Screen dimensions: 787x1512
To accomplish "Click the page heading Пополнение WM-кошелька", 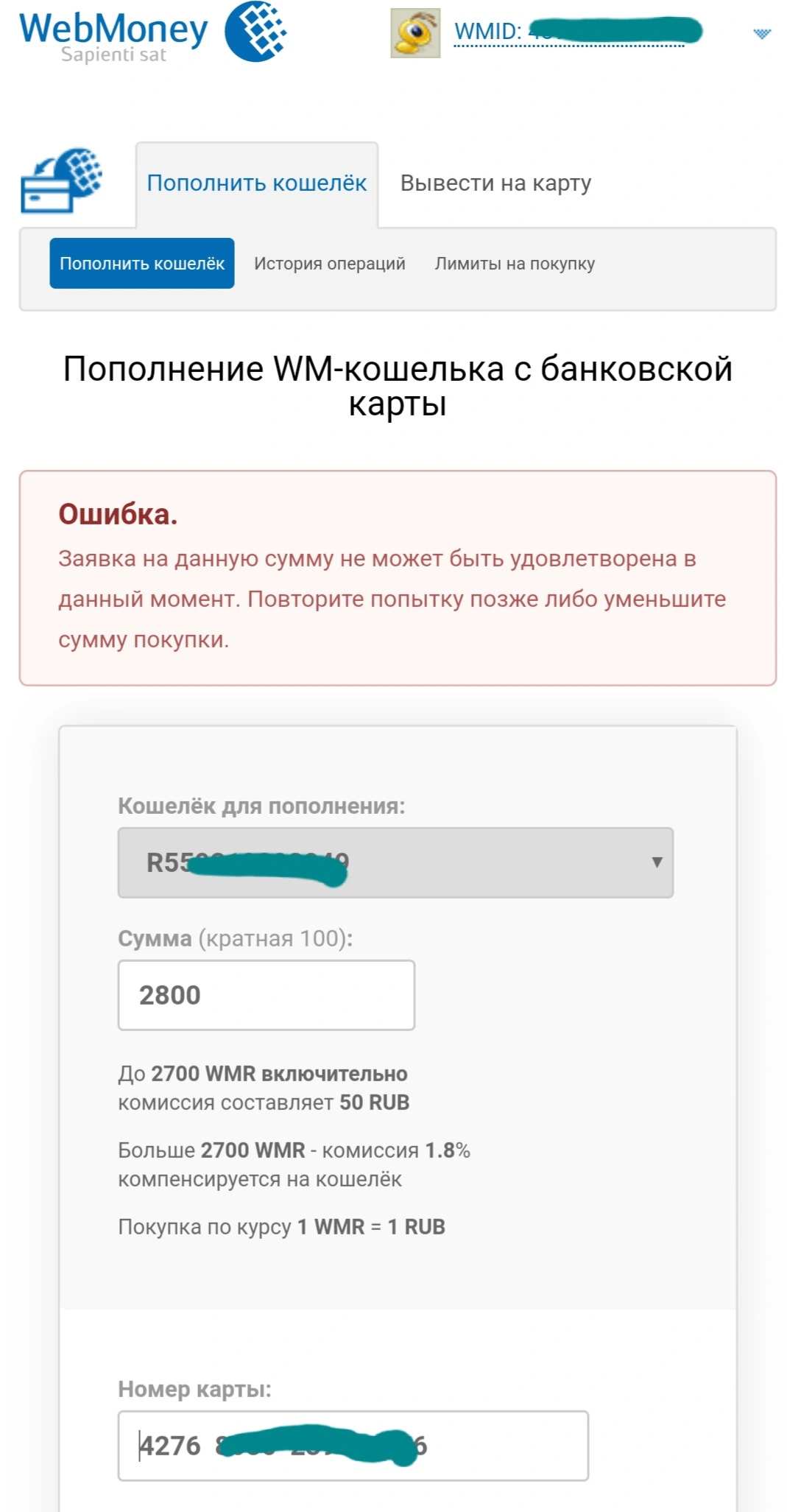I will click(x=398, y=386).
